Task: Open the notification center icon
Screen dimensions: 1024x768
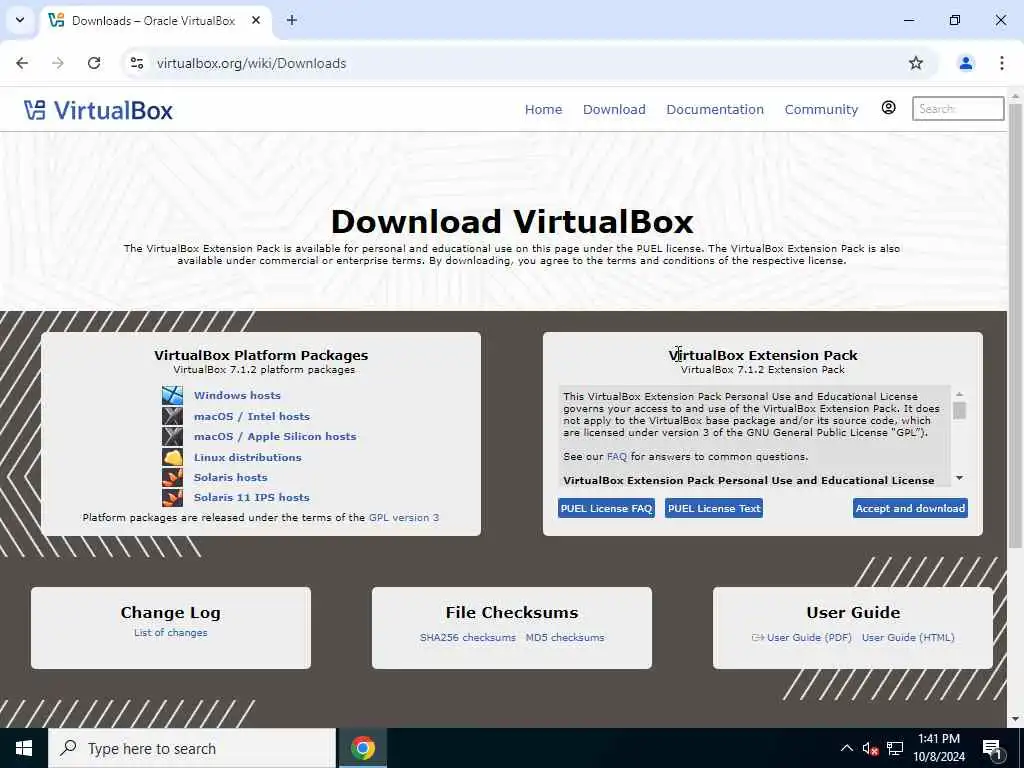Action: click(x=993, y=749)
